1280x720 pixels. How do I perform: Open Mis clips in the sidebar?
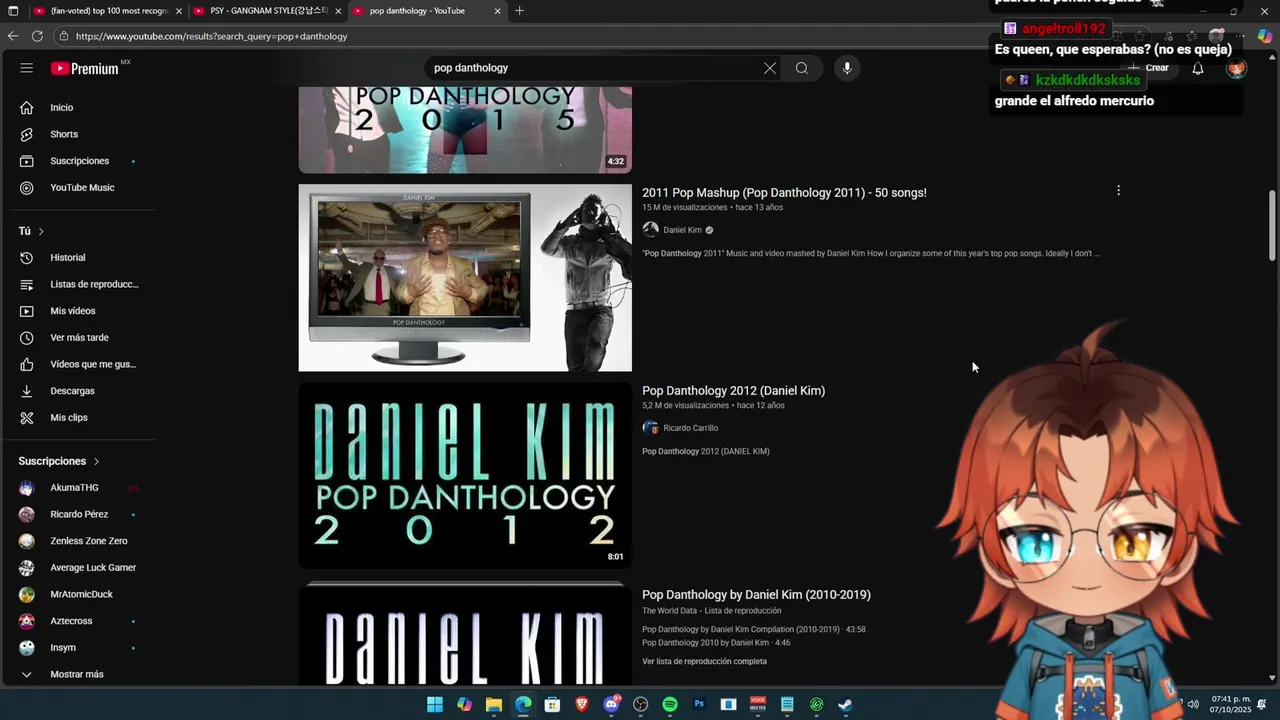(x=69, y=418)
